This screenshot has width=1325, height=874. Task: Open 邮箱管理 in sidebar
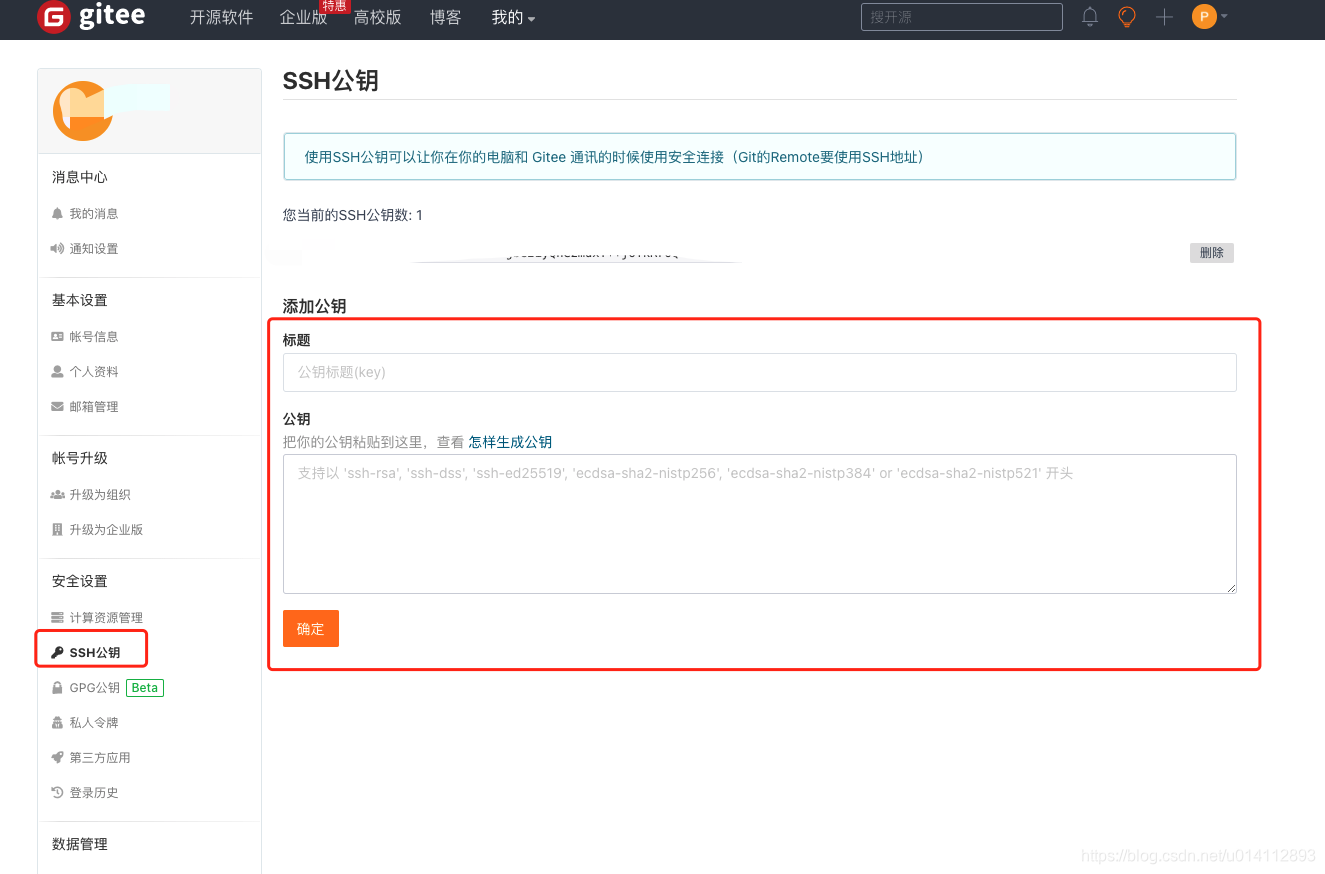point(94,407)
